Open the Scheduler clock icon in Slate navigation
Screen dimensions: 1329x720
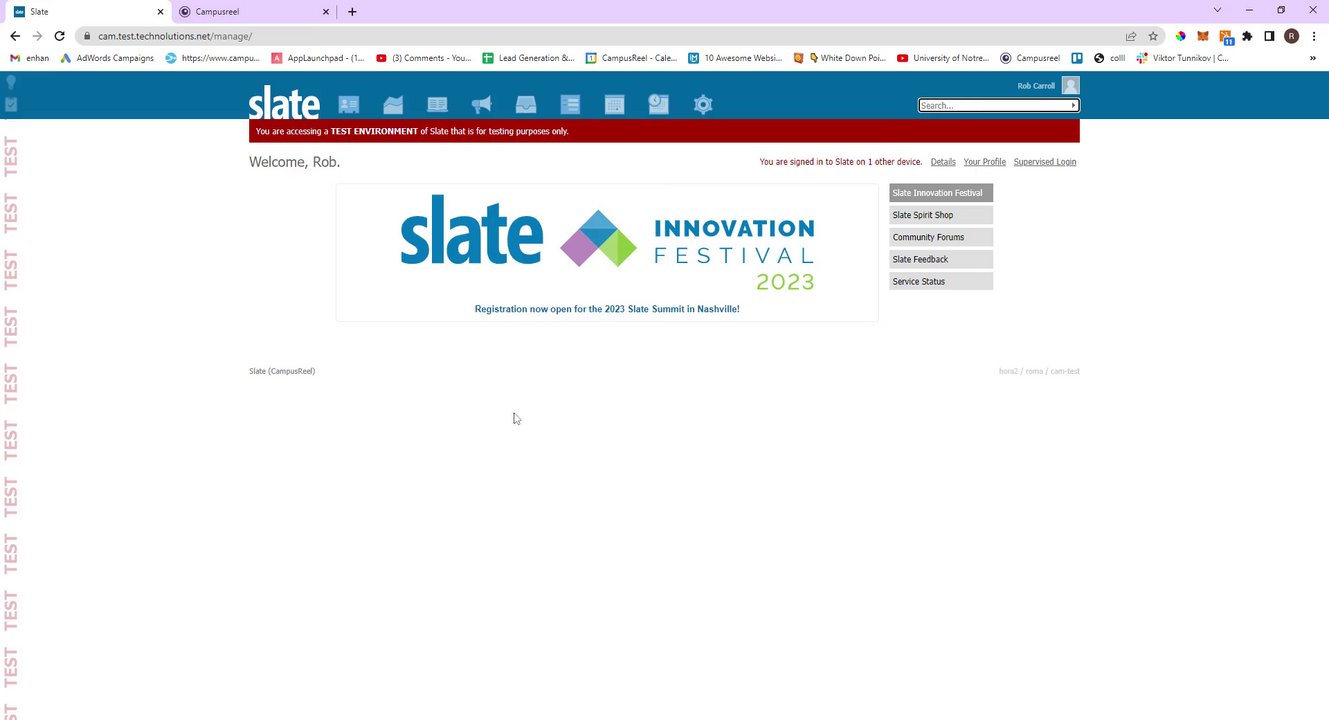pyautogui.click(x=658, y=103)
